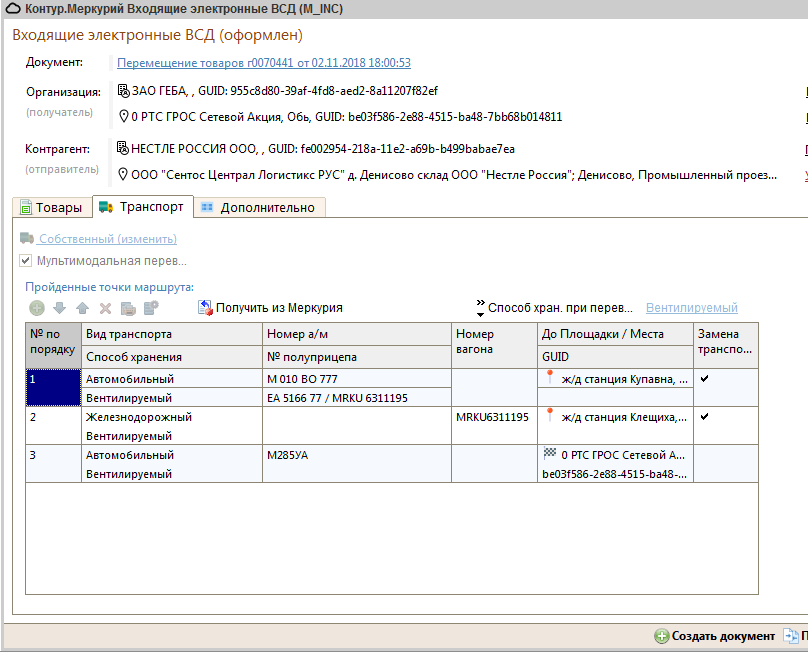Viewport: 808px width, 652px height.
Task: Click До Площадки / Места column header
Action: click(x=615, y=334)
